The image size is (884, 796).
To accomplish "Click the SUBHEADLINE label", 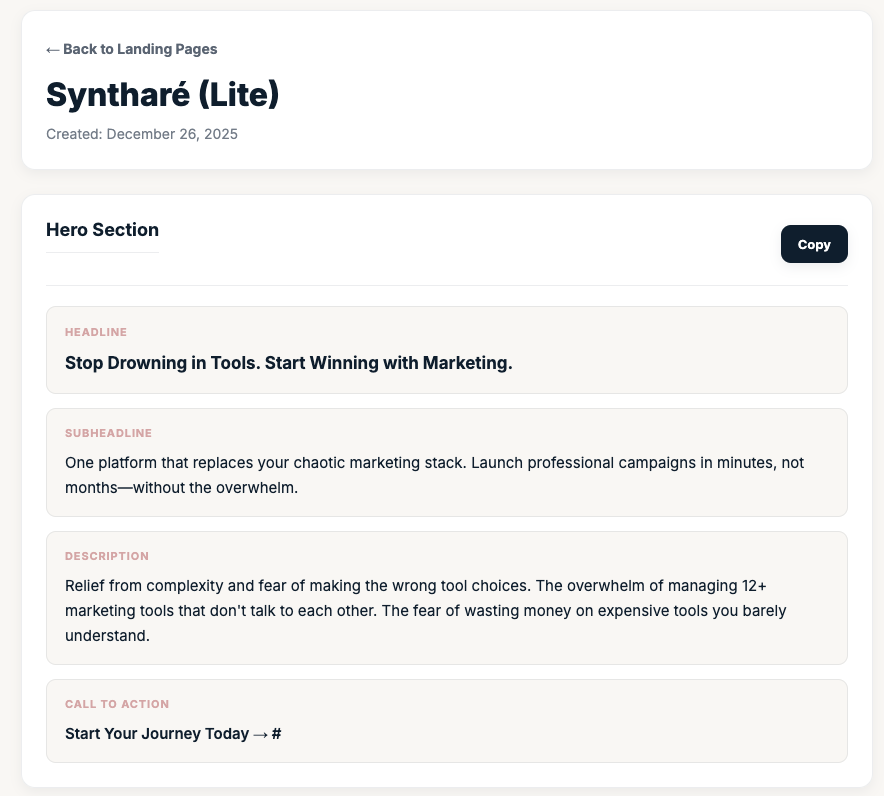I will point(108,433).
